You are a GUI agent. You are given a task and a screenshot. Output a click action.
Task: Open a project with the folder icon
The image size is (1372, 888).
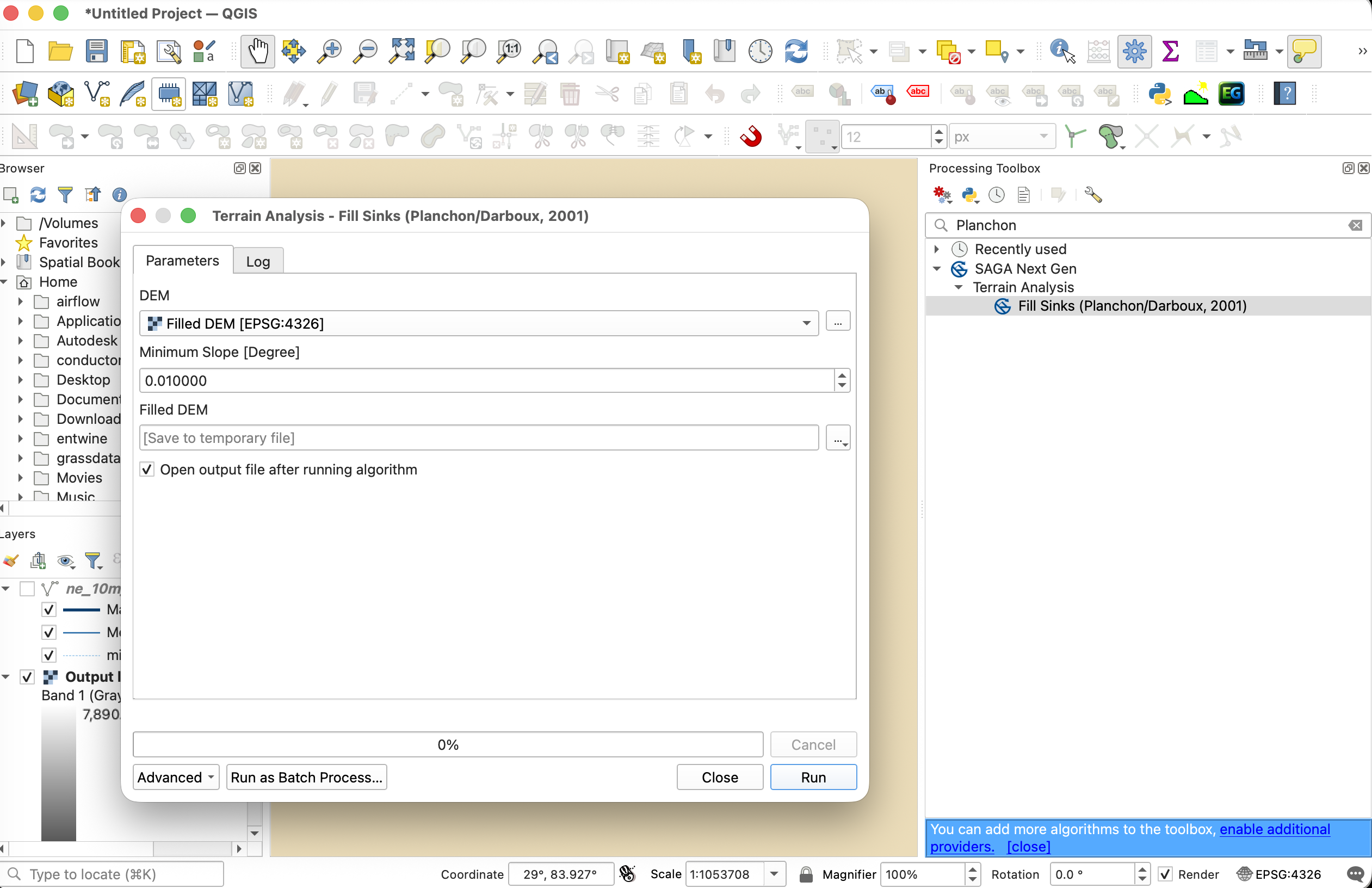coord(60,51)
